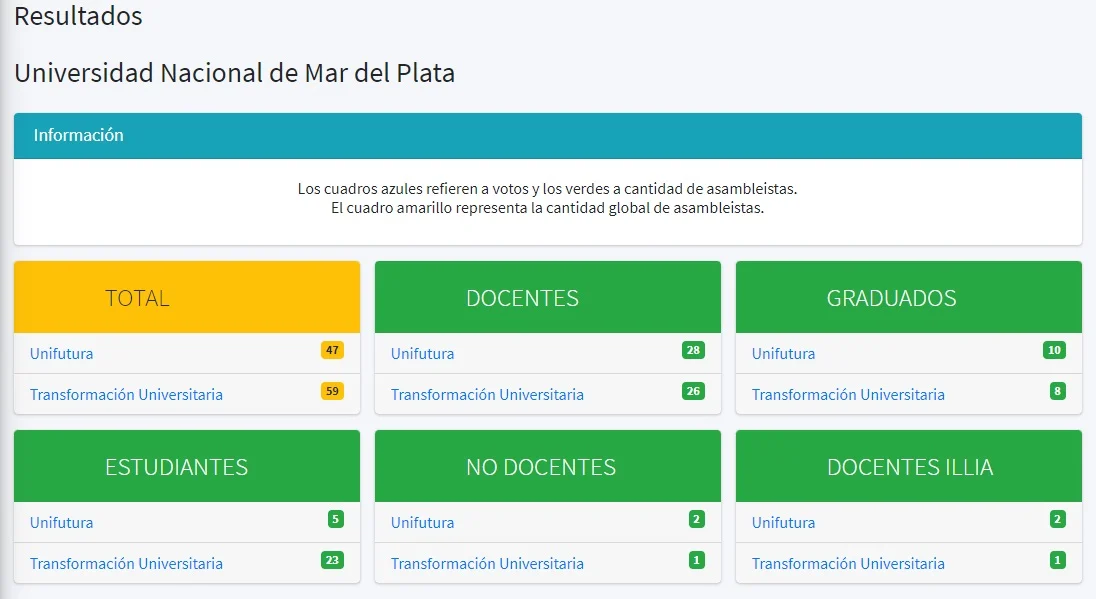Open Transformación Universitaria link in NO DOCENTES card
1096x599 pixels.
487,564
